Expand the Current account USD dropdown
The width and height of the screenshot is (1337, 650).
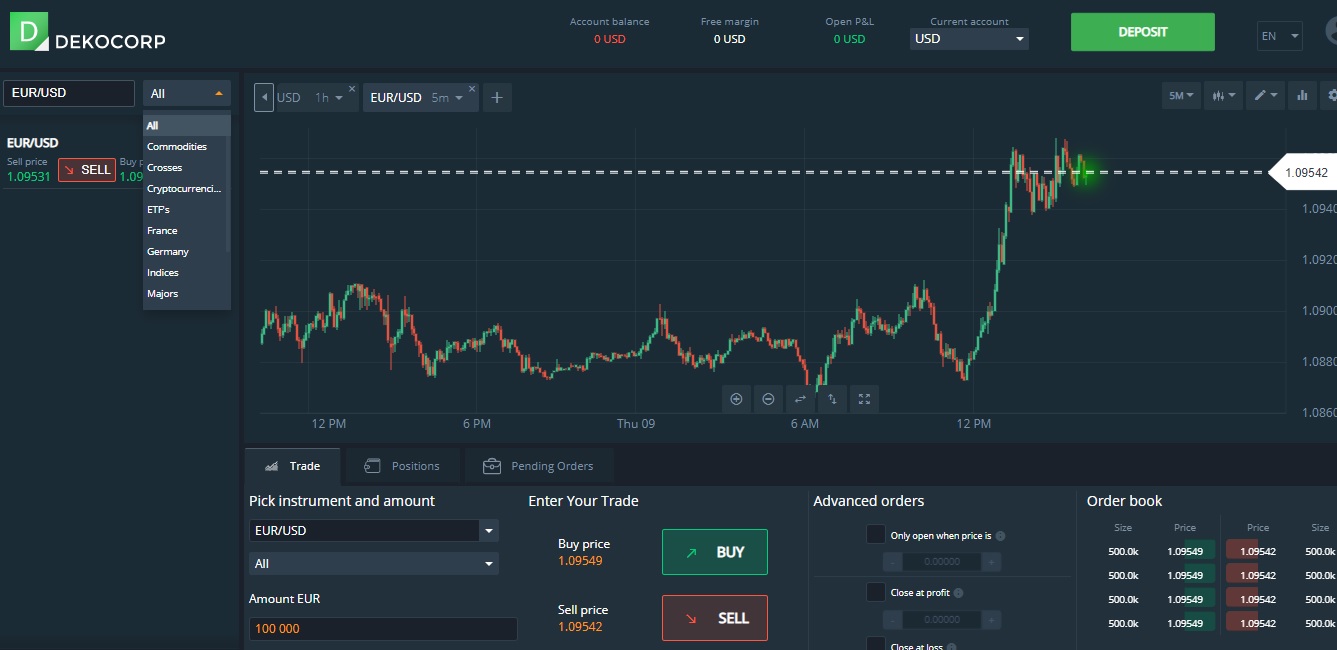[969, 39]
